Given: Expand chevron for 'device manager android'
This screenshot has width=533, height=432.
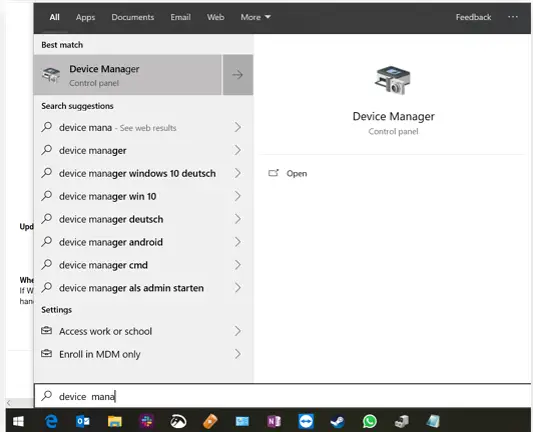Looking at the screenshot, I should pos(238,242).
